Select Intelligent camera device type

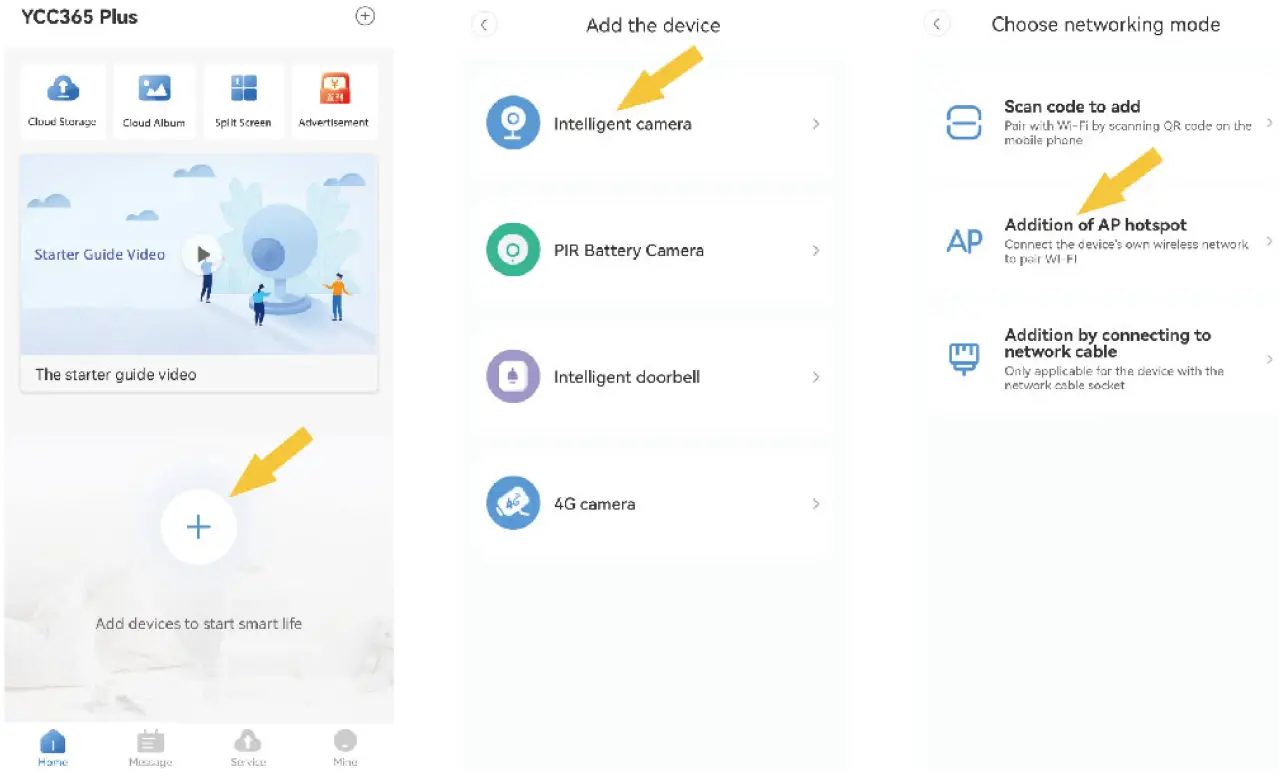[x=653, y=124]
